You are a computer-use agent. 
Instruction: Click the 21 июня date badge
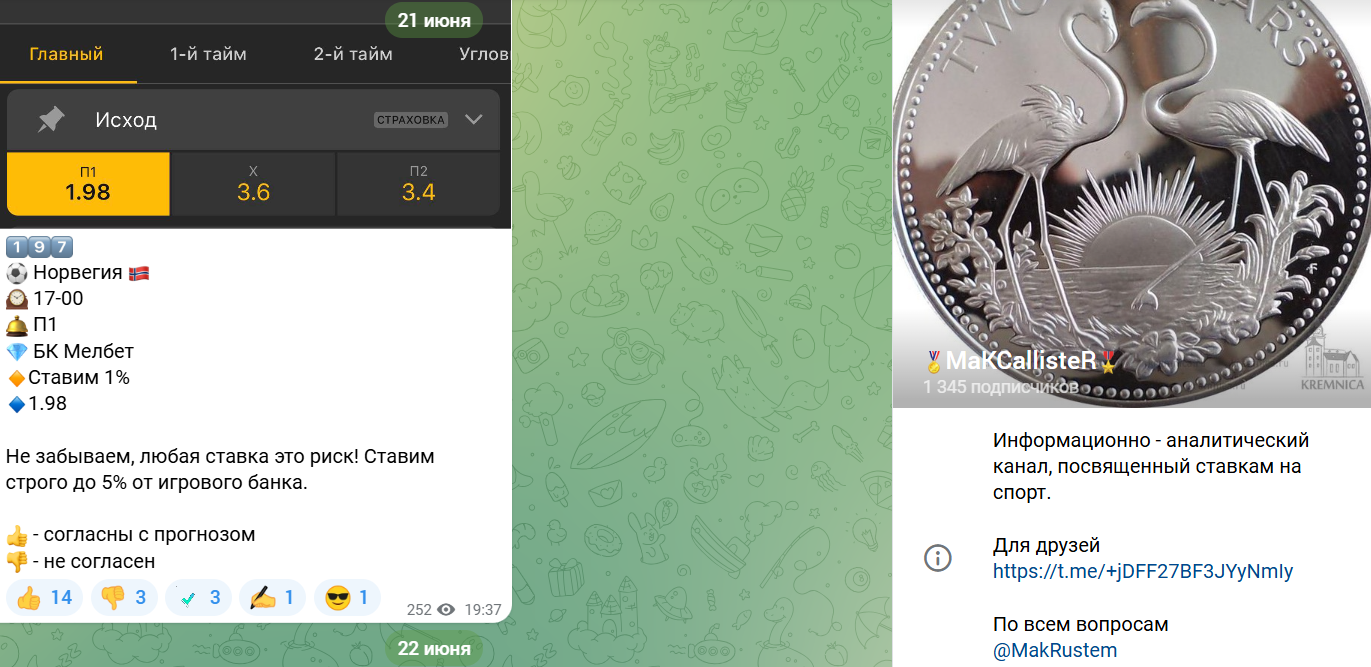click(x=434, y=21)
